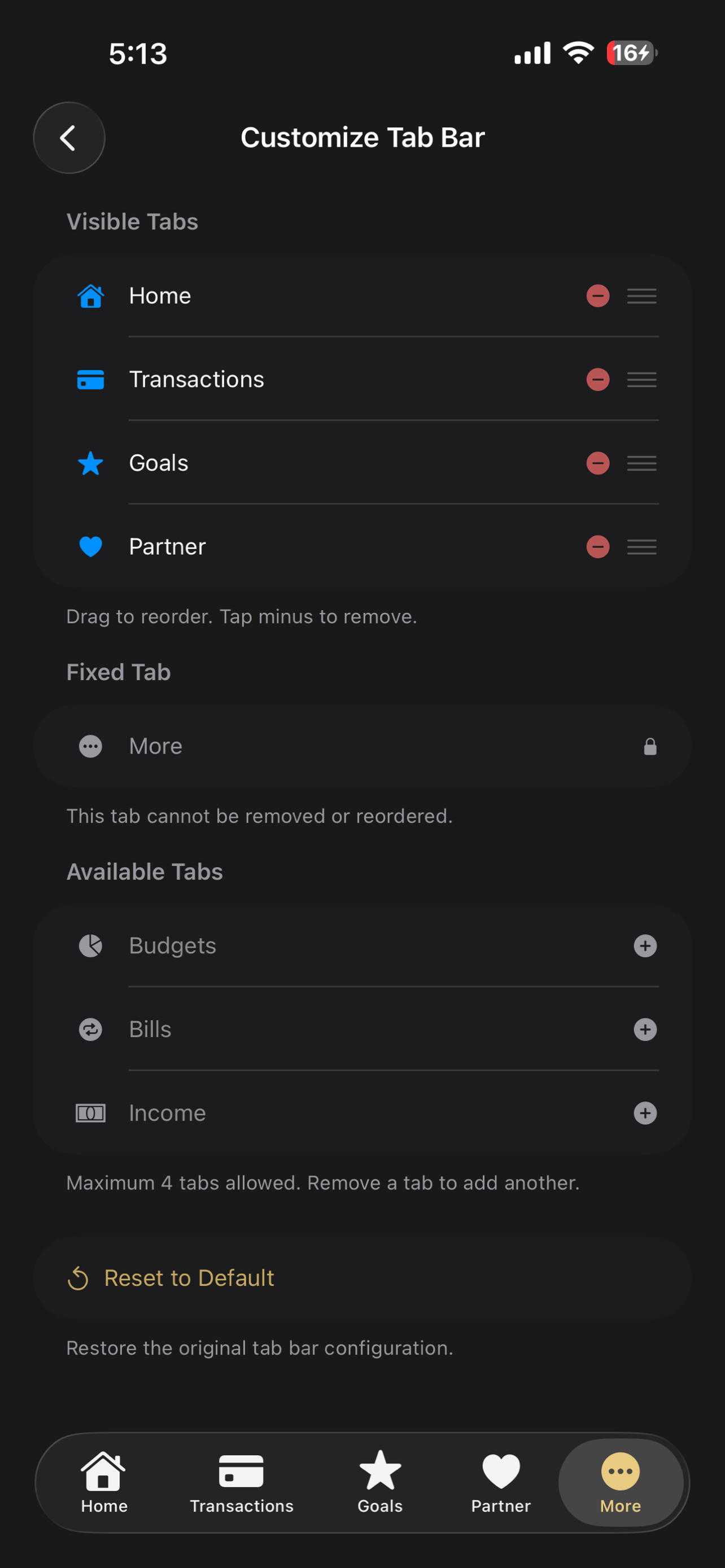
Task: Switch to Transactions tab in bottom bar
Action: point(242,1483)
